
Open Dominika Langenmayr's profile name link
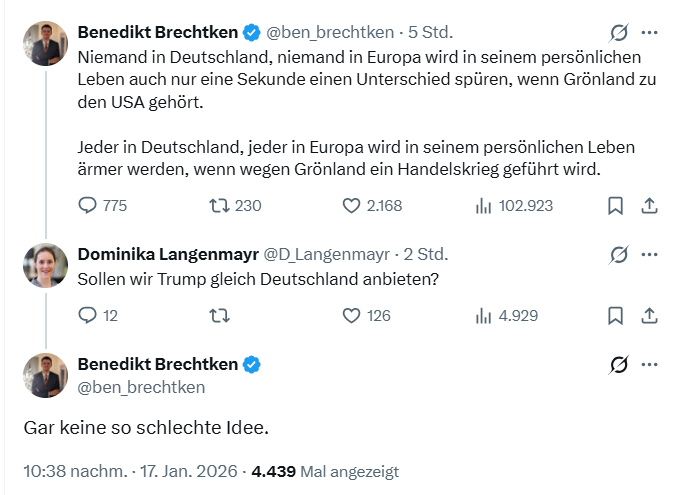(167, 254)
